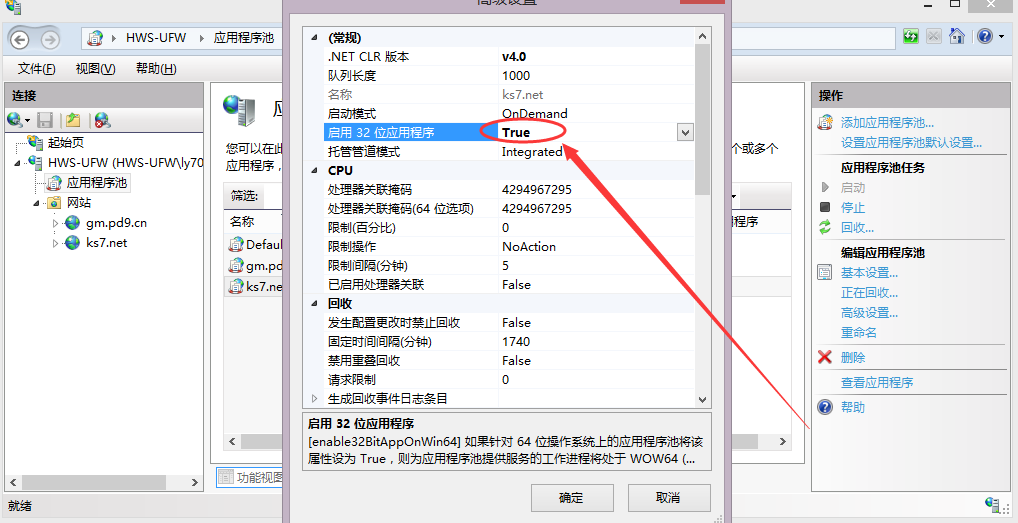
Task: Open the blue help question icon
Action: [x=984, y=36]
